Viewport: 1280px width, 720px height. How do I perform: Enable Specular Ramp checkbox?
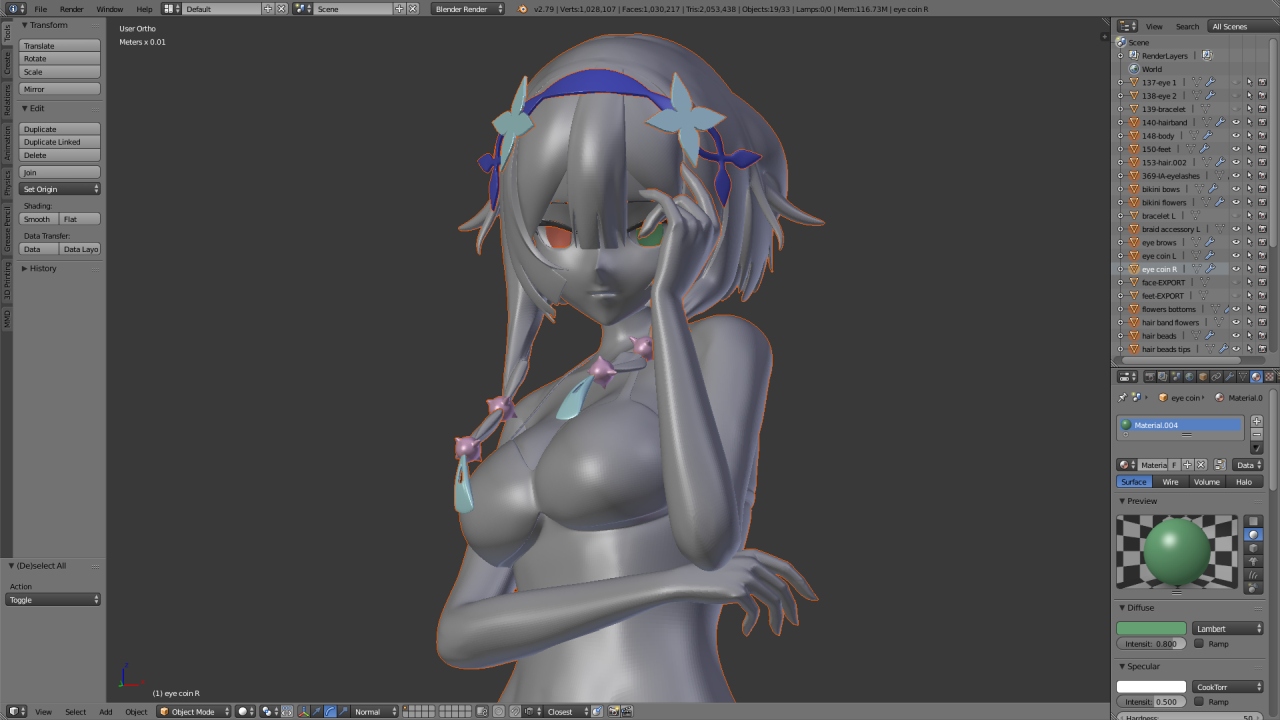(1199, 702)
